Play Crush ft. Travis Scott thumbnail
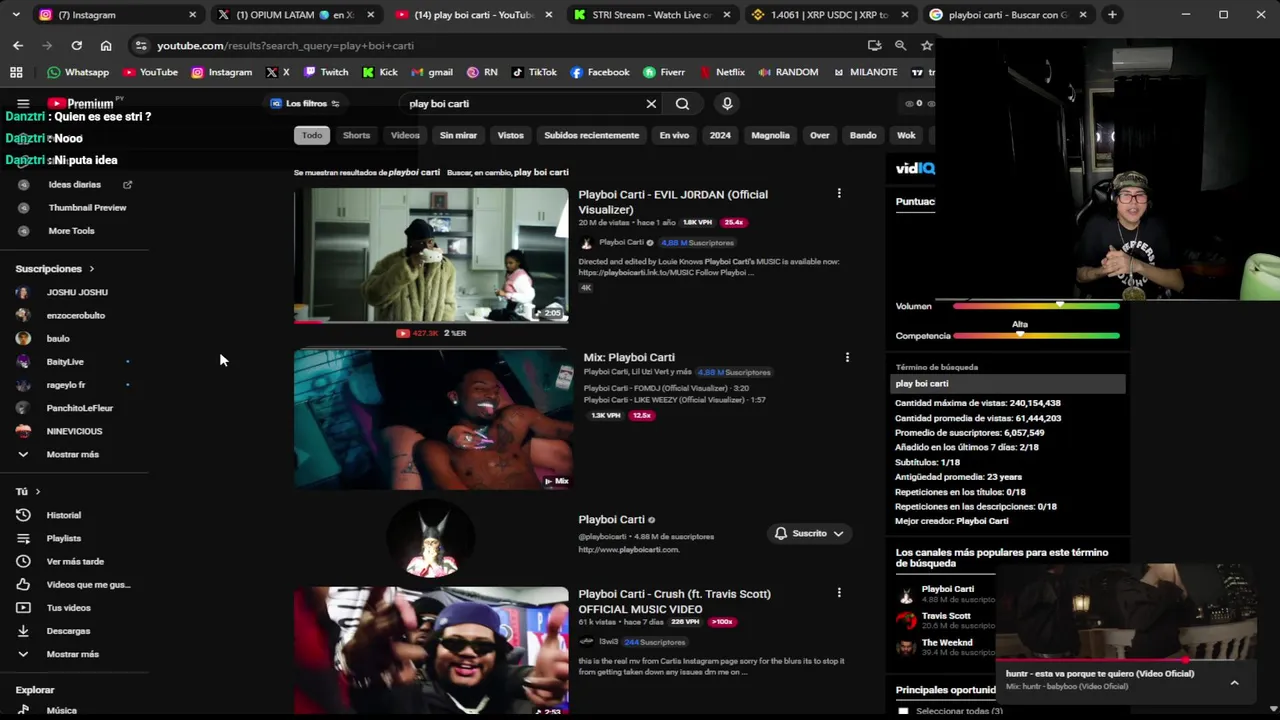This screenshot has width=1280, height=720. [431, 652]
